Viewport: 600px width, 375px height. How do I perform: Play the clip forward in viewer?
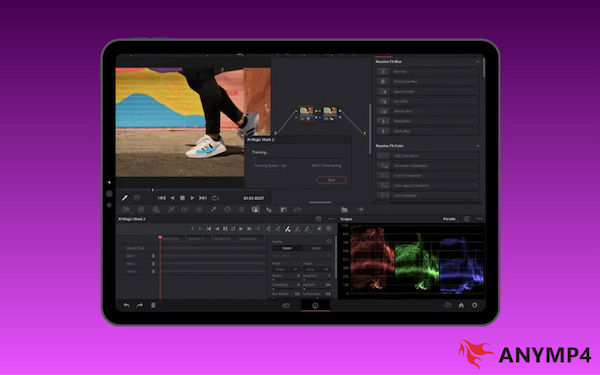[x=192, y=198]
